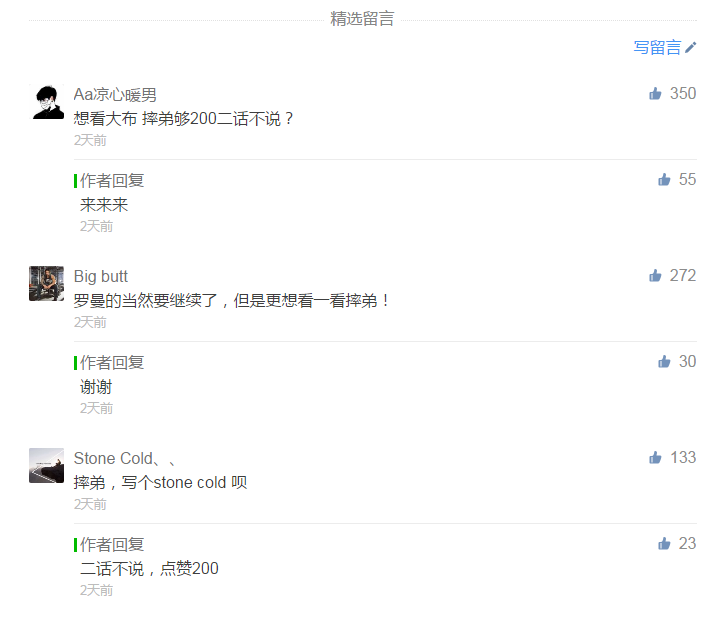Screen dimensions: 722x630
Task: Open Aa凉心暖男's avatar picture
Action: [47, 102]
